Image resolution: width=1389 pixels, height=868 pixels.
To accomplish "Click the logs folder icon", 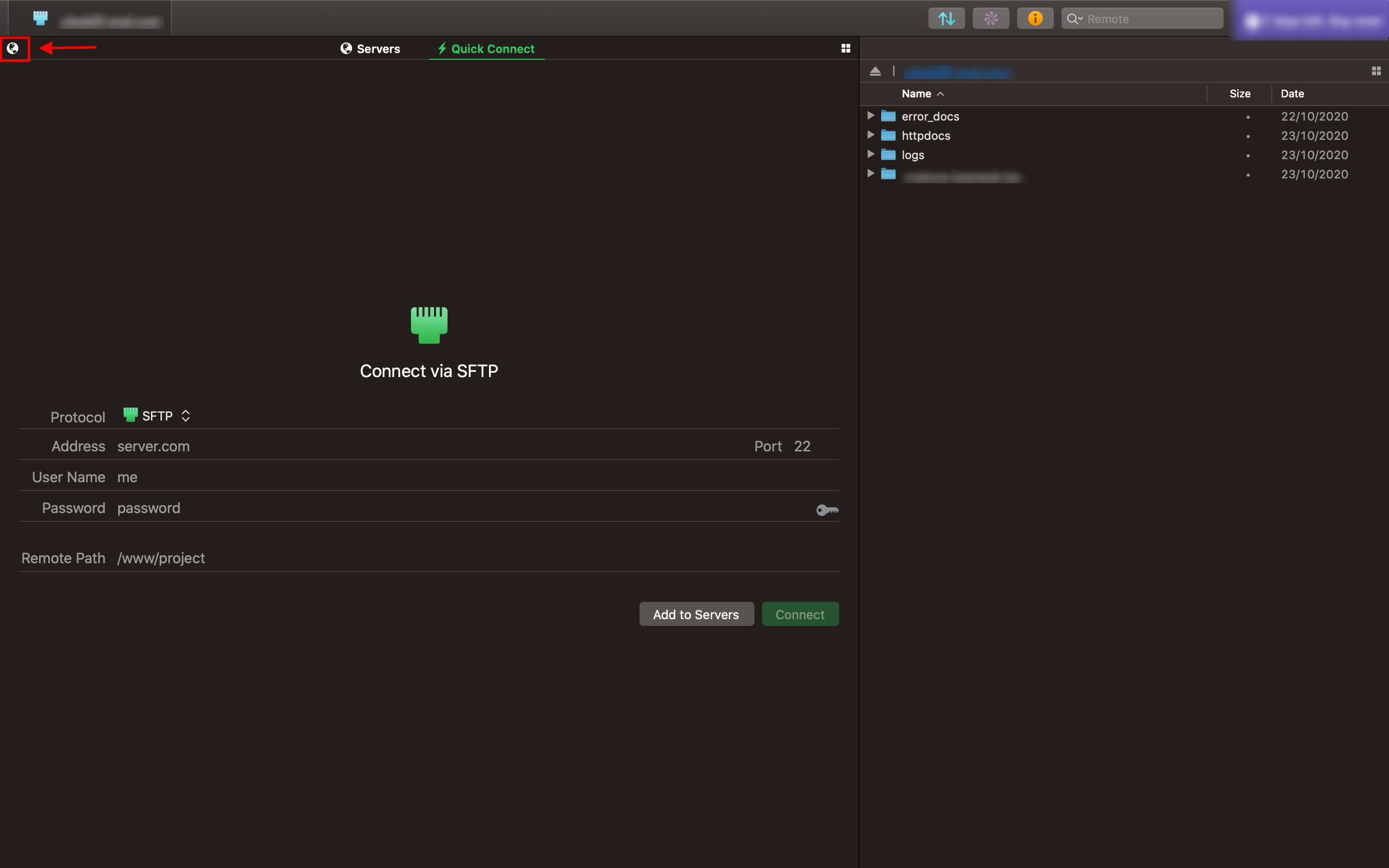I will [888, 154].
